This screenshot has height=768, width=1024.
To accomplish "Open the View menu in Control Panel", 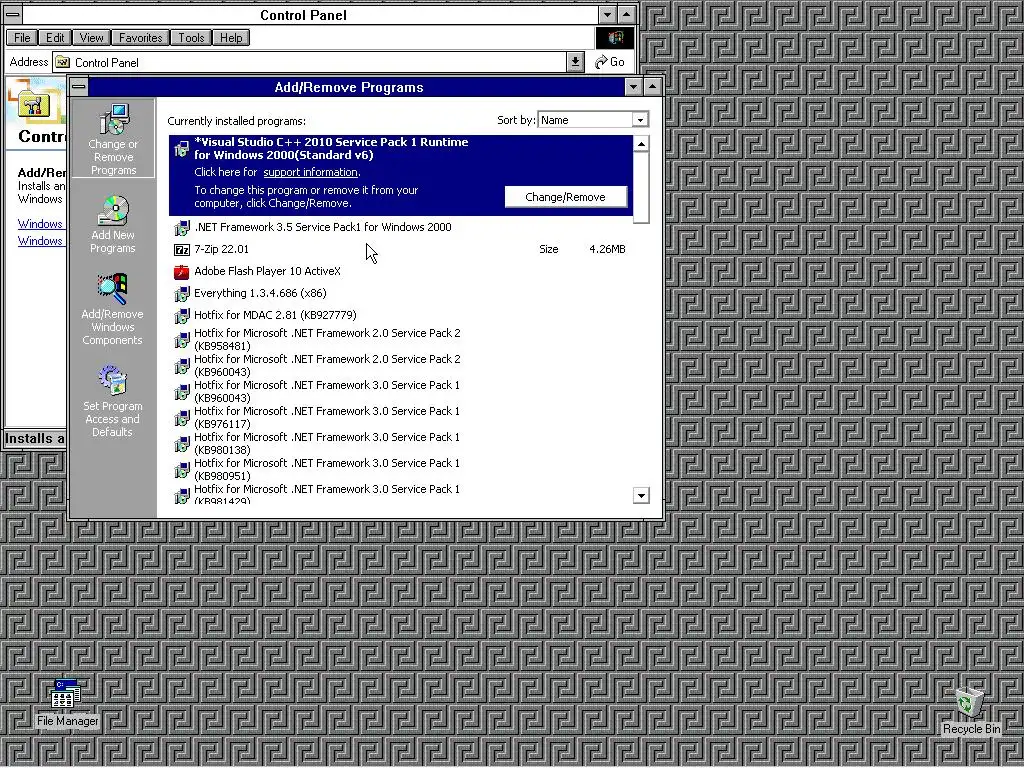I will 91,38.
